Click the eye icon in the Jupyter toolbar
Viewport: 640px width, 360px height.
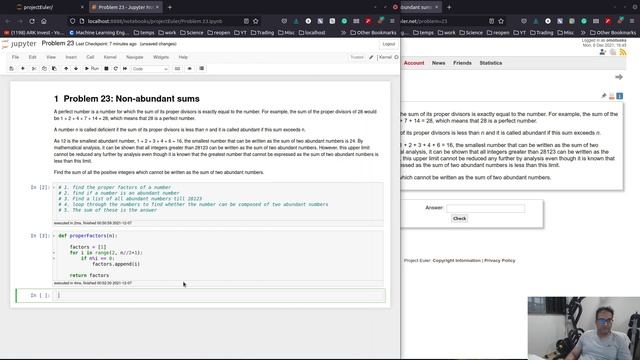[189, 69]
